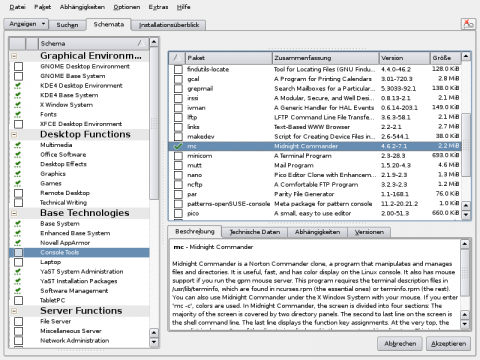The height and width of the screenshot is (360, 480).
Task: Click the package list vertical scrollbar thumb
Action: (466, 145)
